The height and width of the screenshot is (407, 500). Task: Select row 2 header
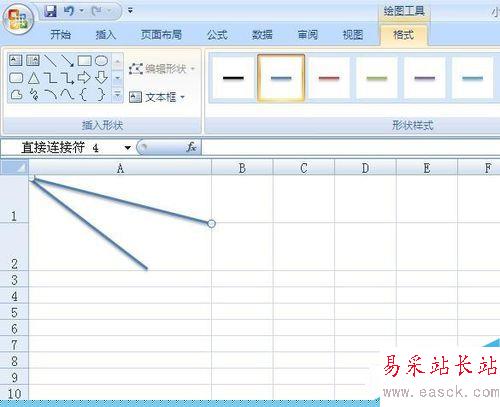click(x=14, y=247)
